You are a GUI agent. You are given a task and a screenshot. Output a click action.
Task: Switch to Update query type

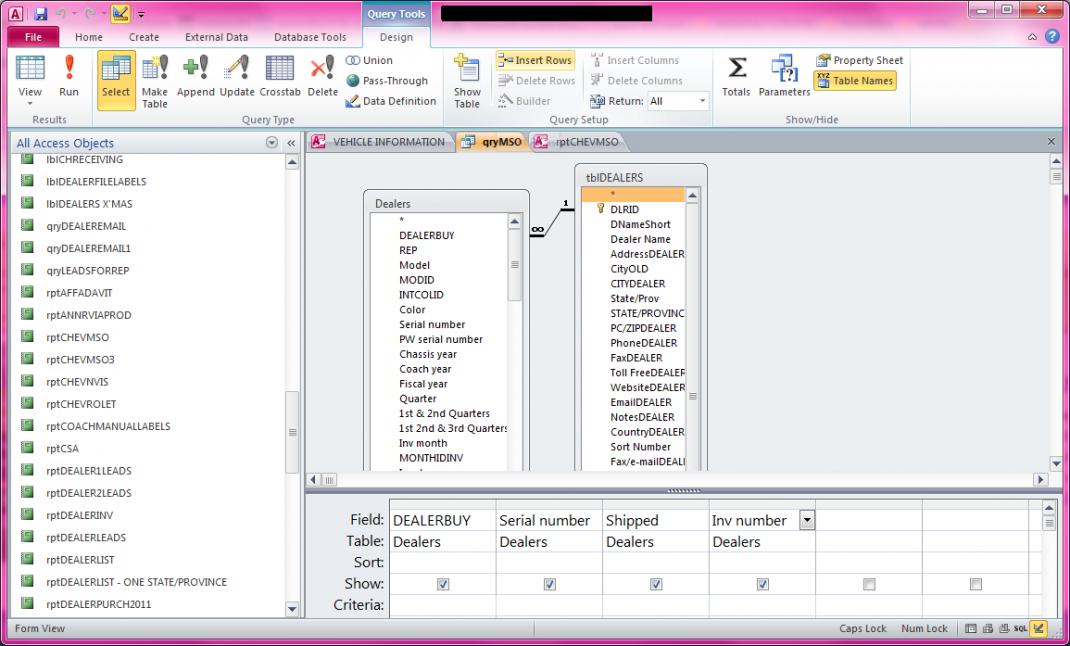[x=237, y=76]
